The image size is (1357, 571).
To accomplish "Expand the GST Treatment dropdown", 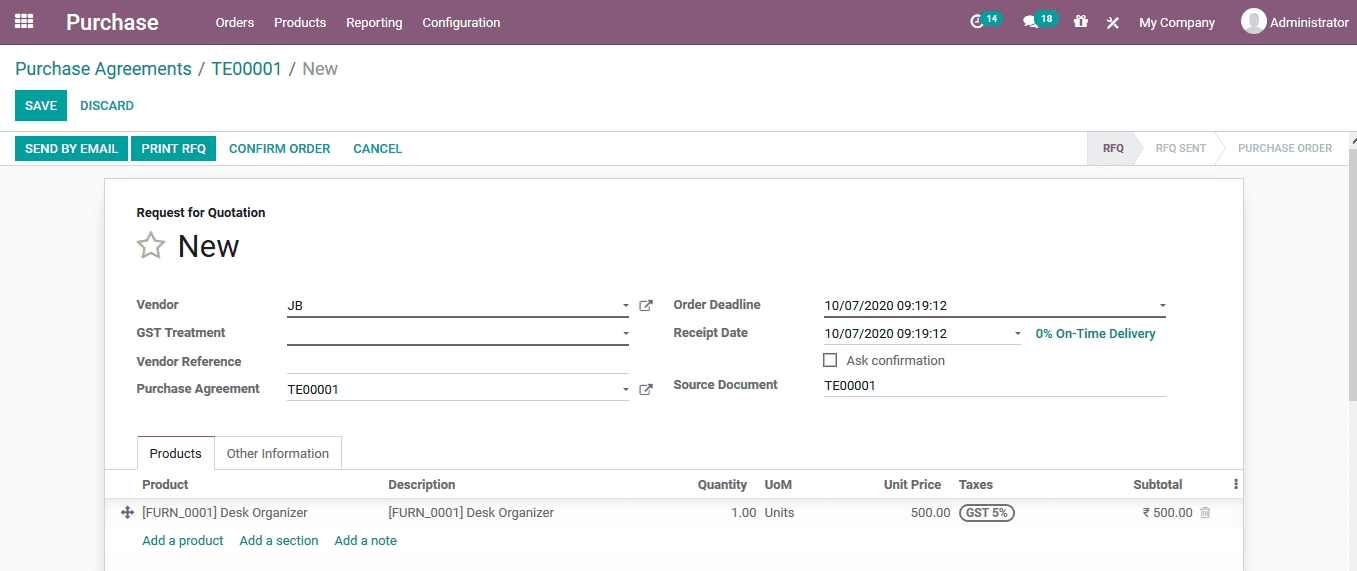I will point(626,334).
